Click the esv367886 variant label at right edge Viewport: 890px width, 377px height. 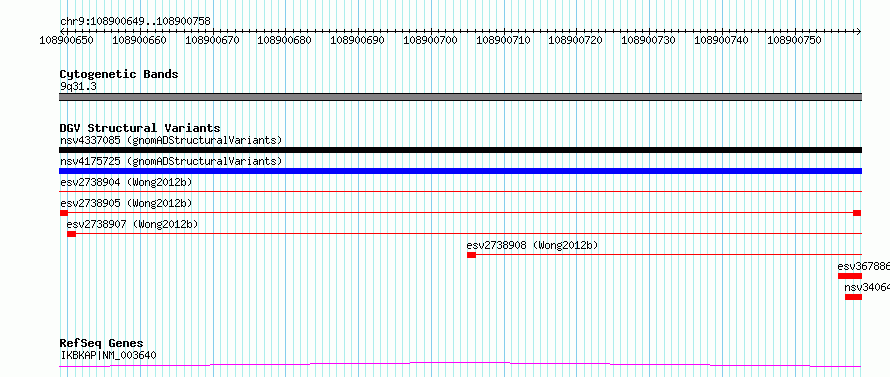(x=863, y=266)
